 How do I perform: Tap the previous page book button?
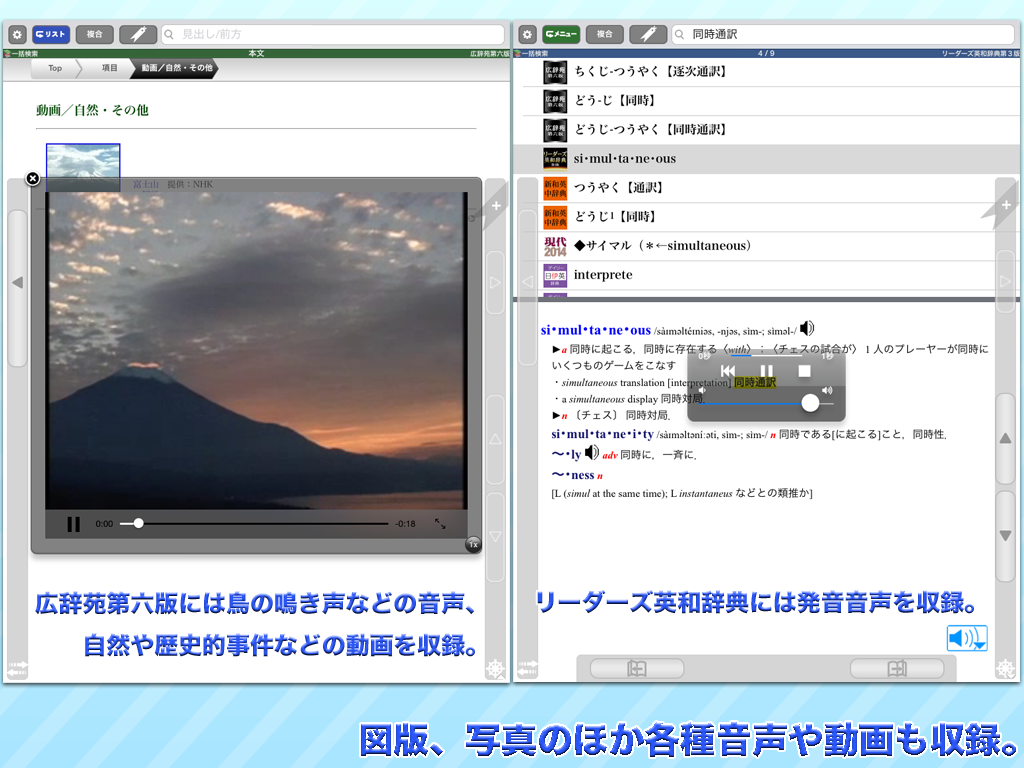pos(637,668)
